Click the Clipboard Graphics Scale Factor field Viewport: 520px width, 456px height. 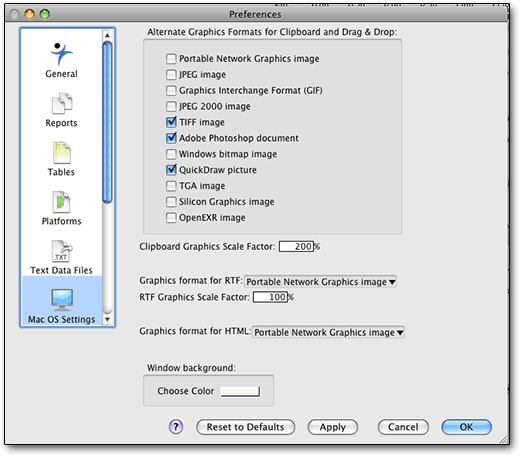296,246
